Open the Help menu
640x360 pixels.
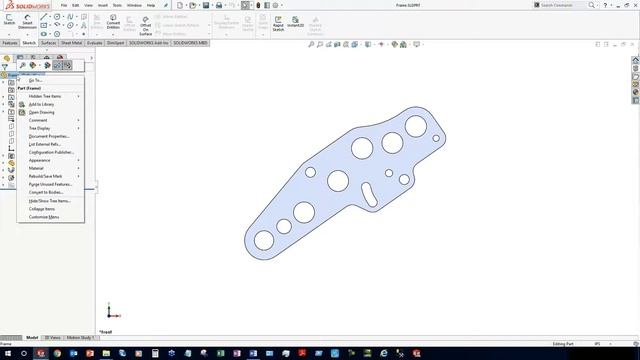click(x=151, y=6)
